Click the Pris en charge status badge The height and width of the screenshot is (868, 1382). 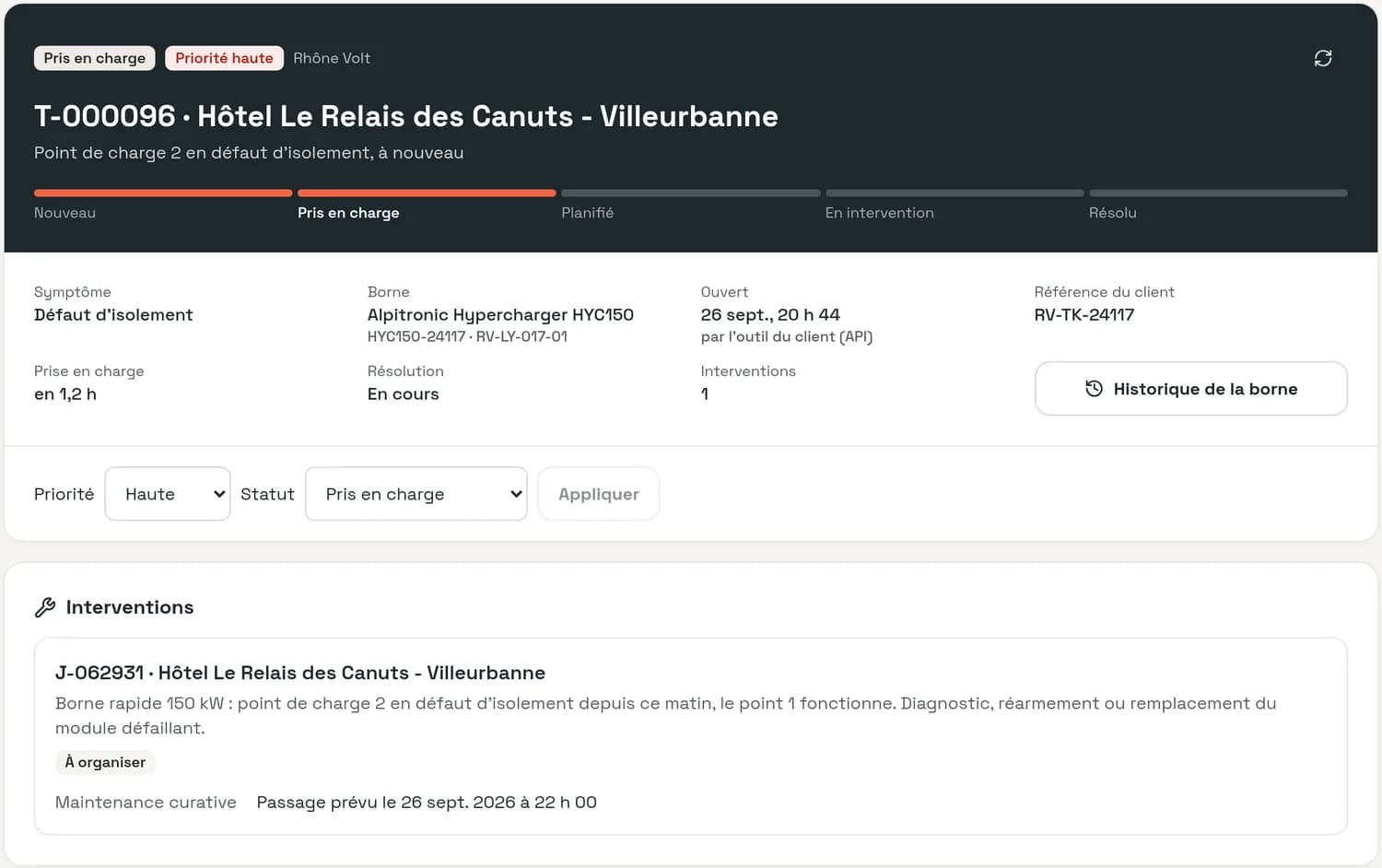95,58
